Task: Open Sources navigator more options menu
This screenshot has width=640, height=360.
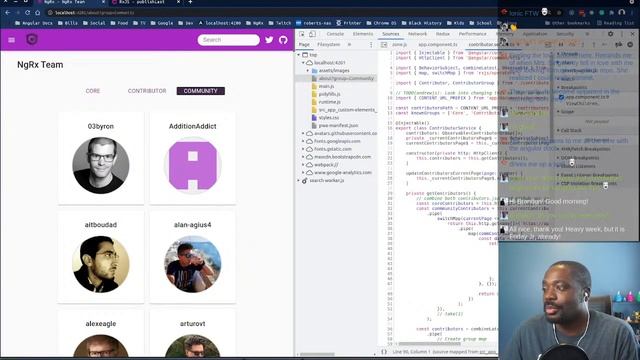Action: pyautogui.click(x=371, y=44)
